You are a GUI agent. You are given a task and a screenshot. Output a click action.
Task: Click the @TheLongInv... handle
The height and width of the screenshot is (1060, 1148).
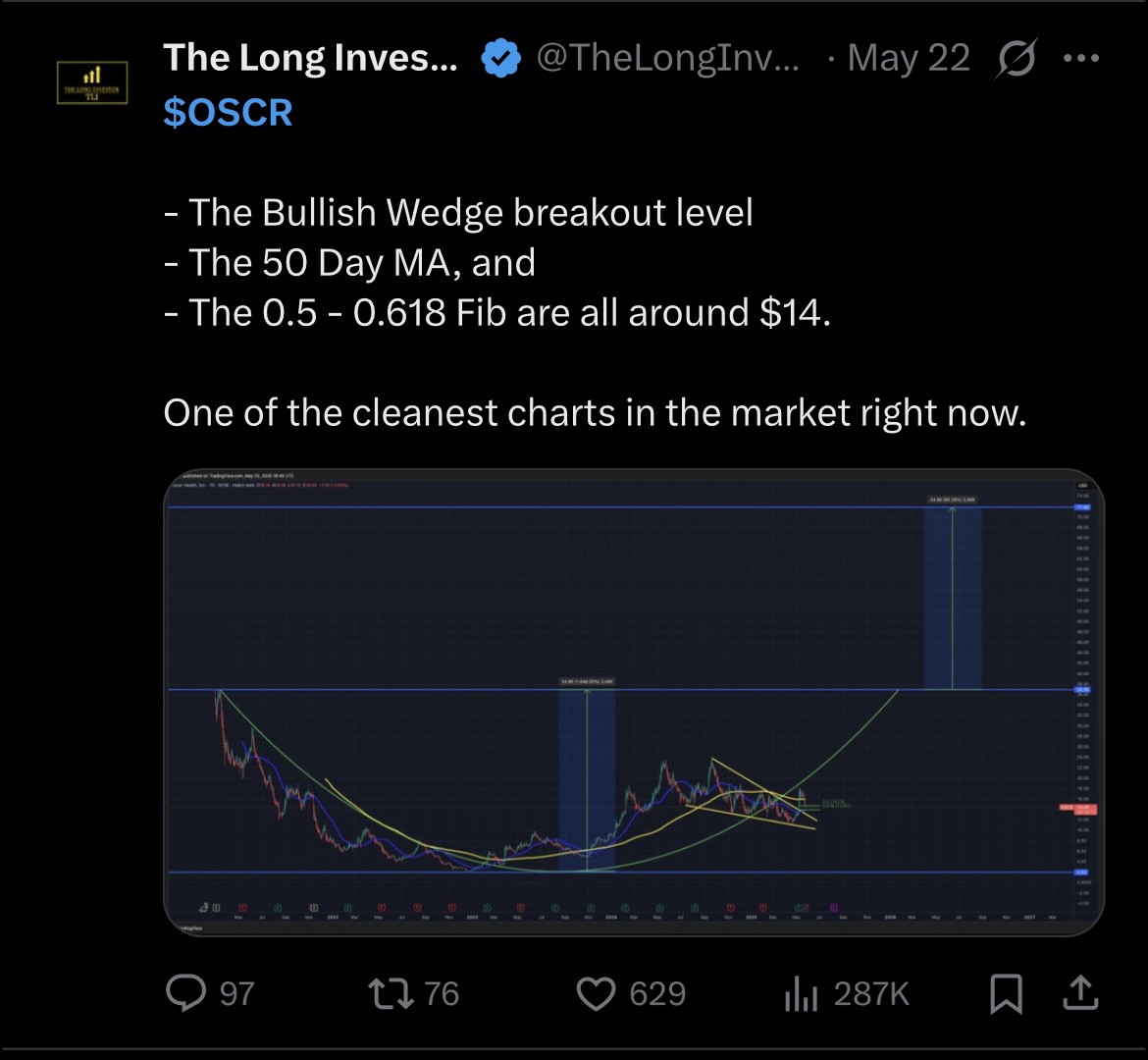click(x=668, y=58)
